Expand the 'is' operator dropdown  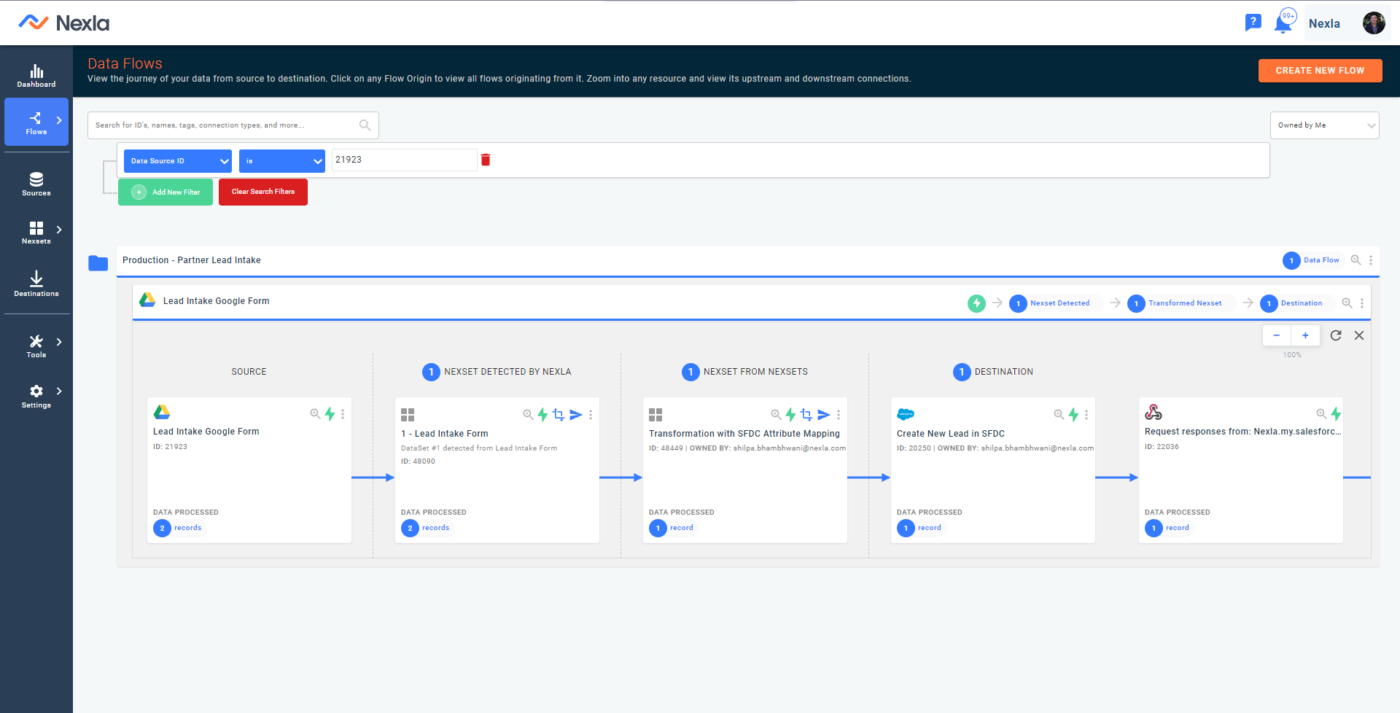[x=282, y=160]
